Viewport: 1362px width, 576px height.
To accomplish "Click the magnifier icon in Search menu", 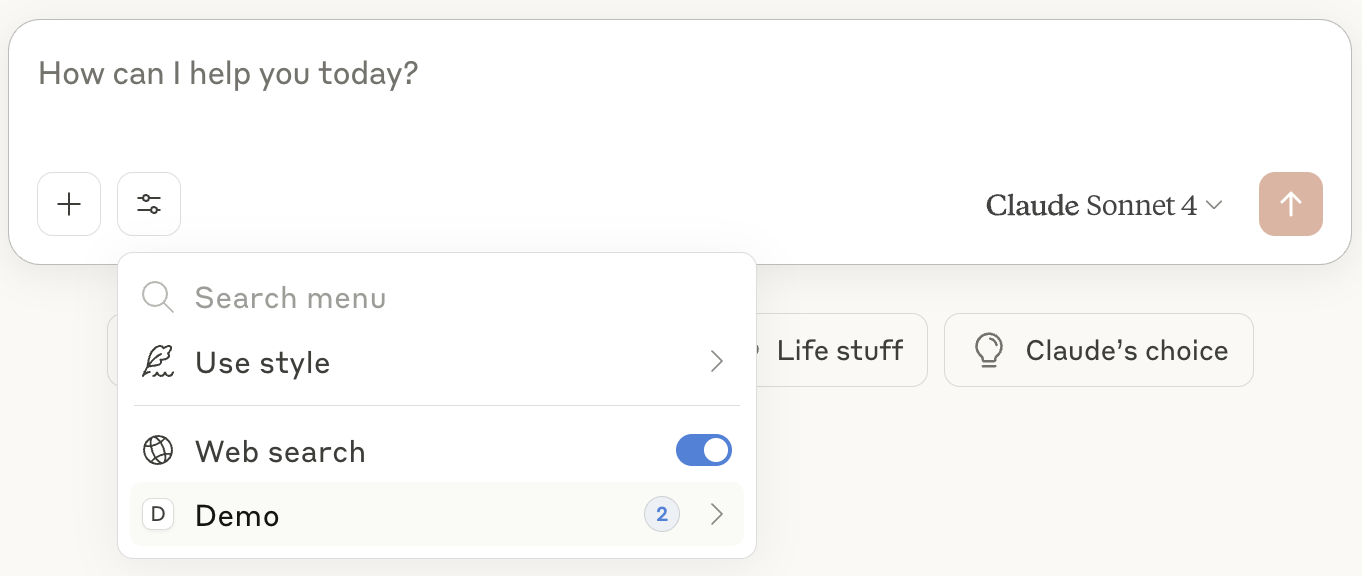I will [158, 297].
